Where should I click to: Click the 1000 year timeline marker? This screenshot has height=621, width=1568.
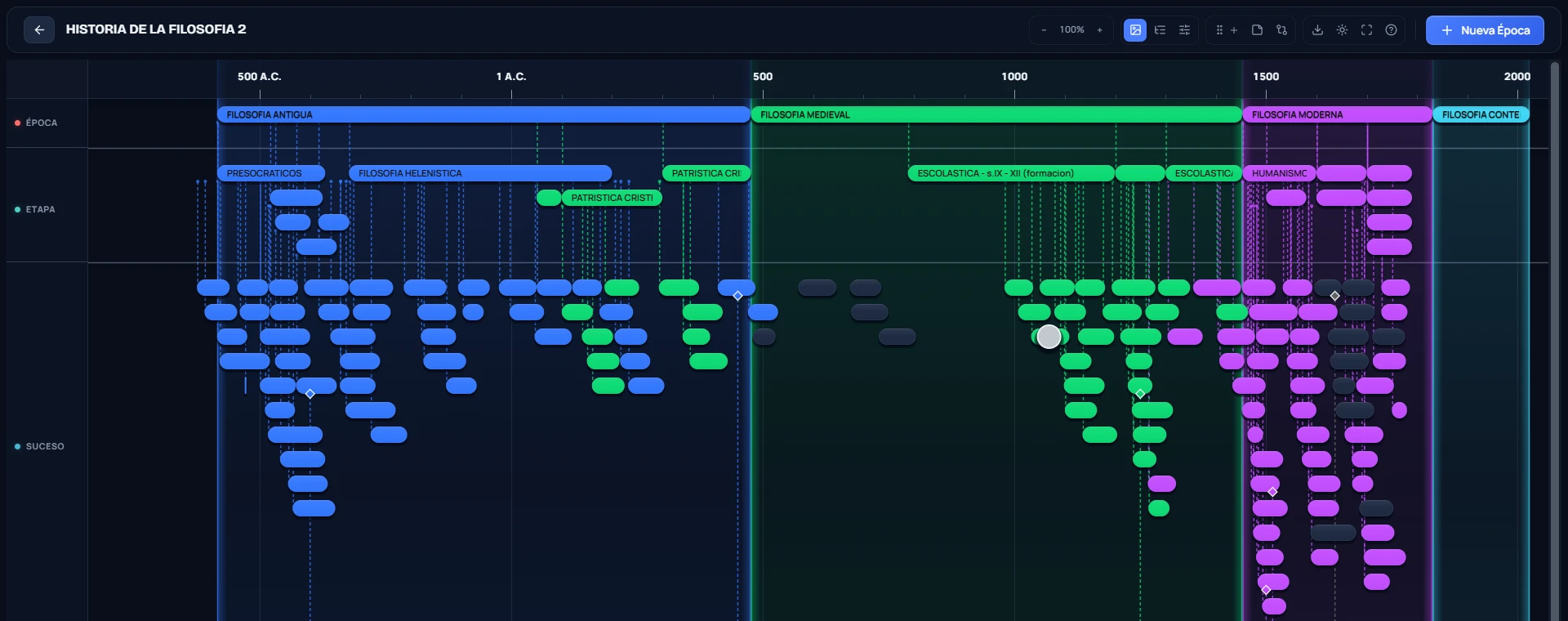point(1014,76)
